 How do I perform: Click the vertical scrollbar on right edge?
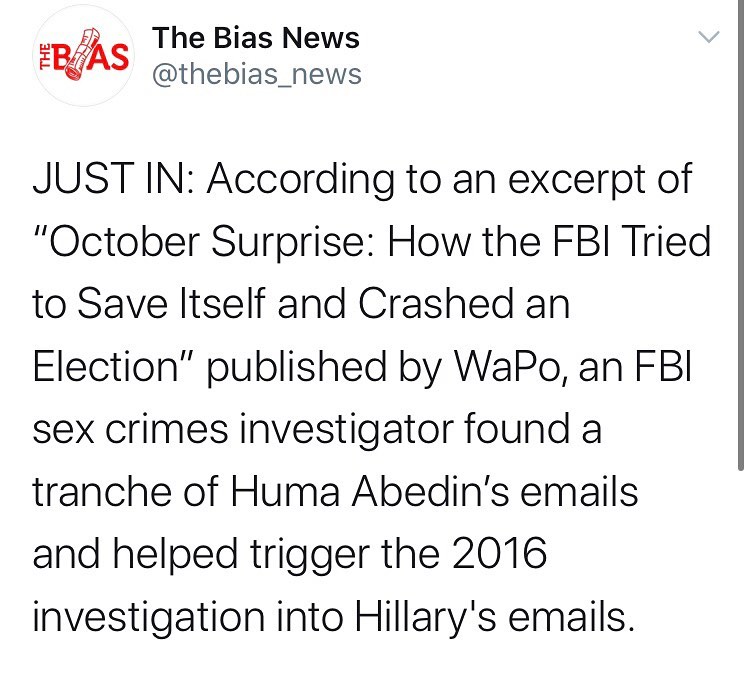coord(741,235)
